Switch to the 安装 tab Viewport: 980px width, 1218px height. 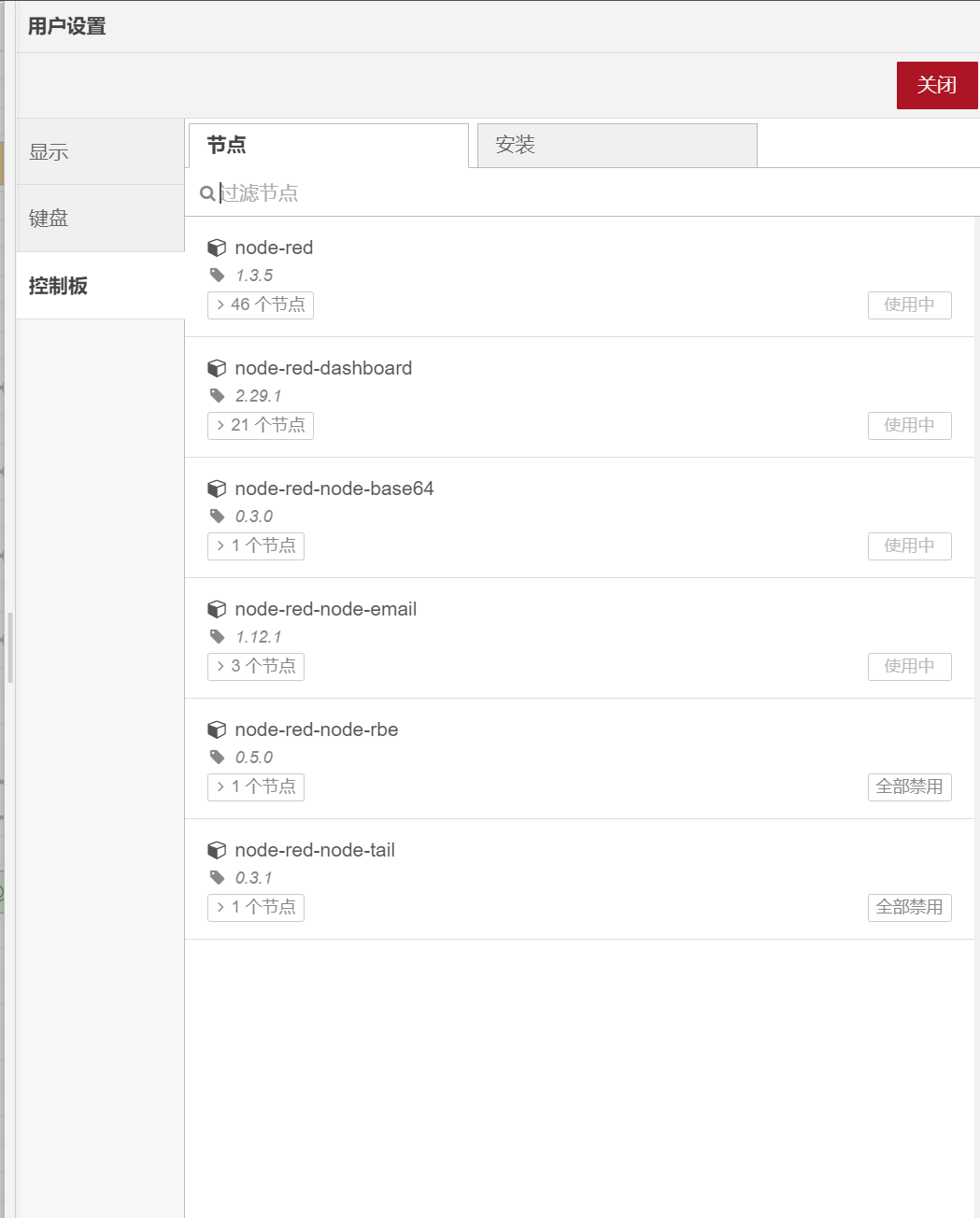617,145
